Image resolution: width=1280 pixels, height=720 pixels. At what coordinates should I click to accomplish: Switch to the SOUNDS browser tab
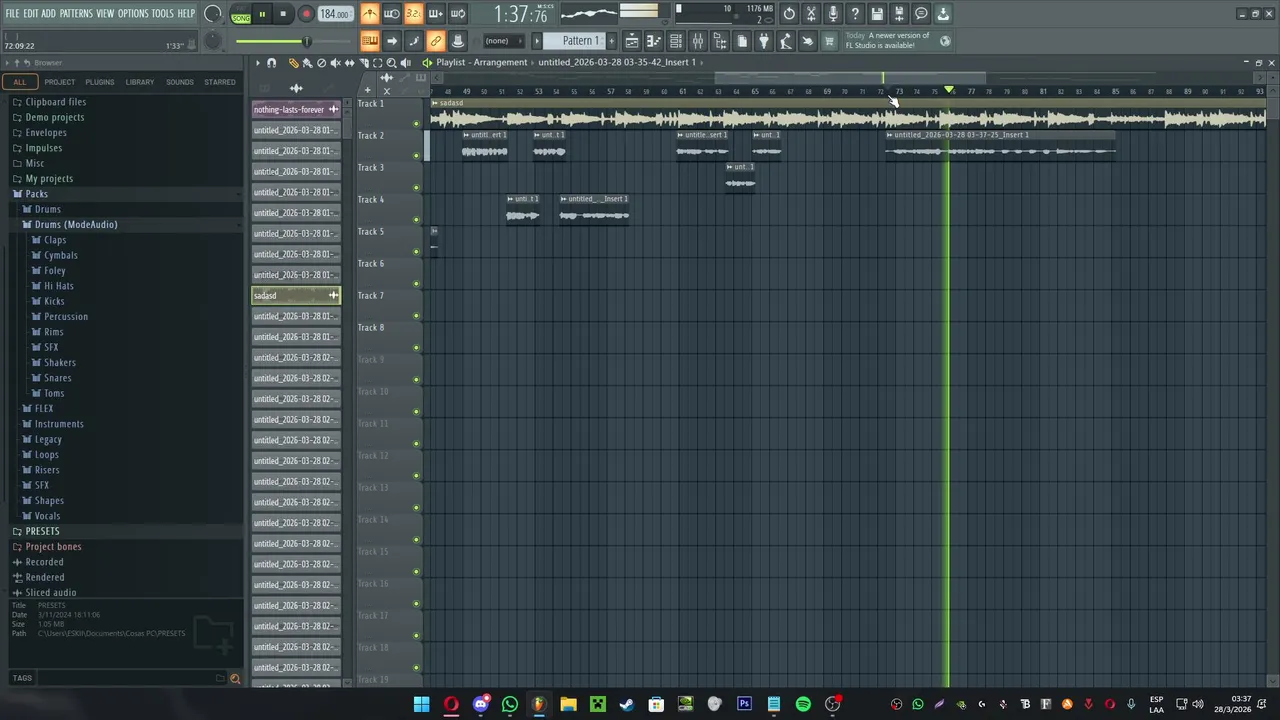point(180,82)
